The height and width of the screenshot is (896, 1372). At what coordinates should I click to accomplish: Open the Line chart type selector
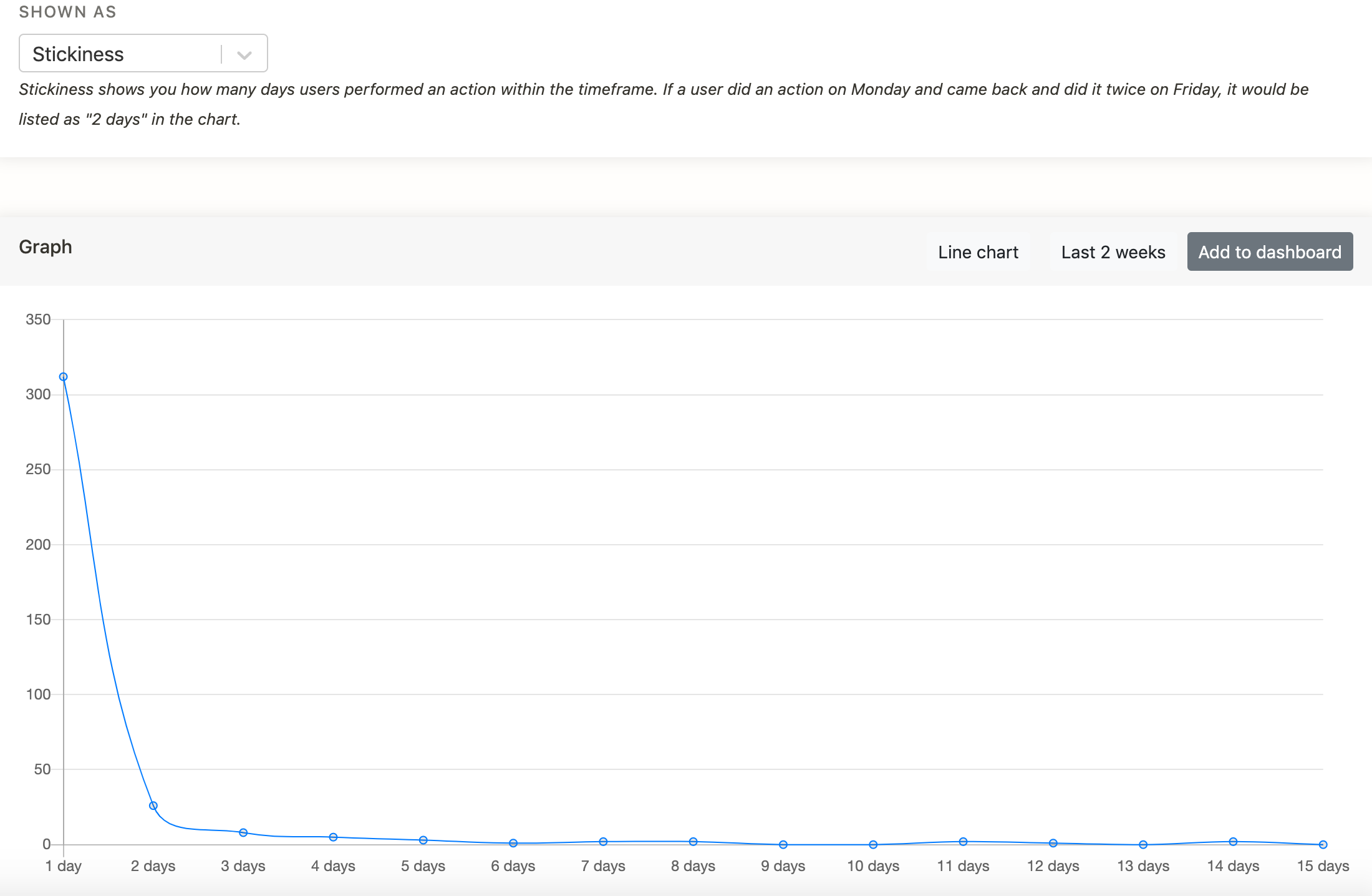click(x=977, y=252)
